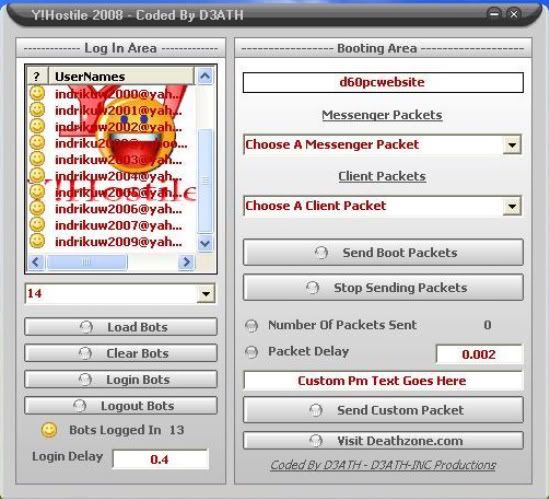Click the ? column header
549x499 pixels.
pyautogui.click(x=37, y=76)
